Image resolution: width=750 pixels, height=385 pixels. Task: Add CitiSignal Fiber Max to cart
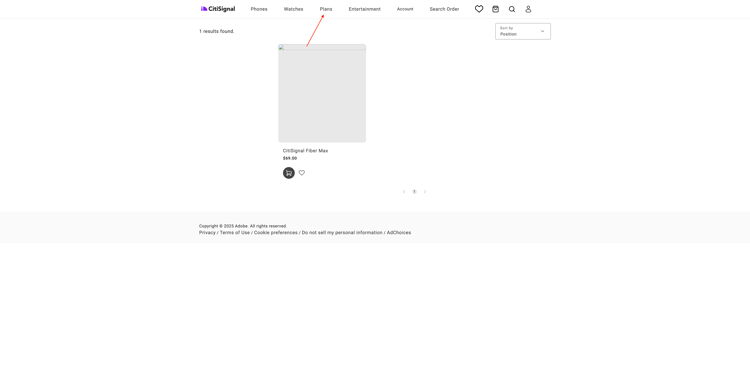pyautogui.click(x=288, y=173)
